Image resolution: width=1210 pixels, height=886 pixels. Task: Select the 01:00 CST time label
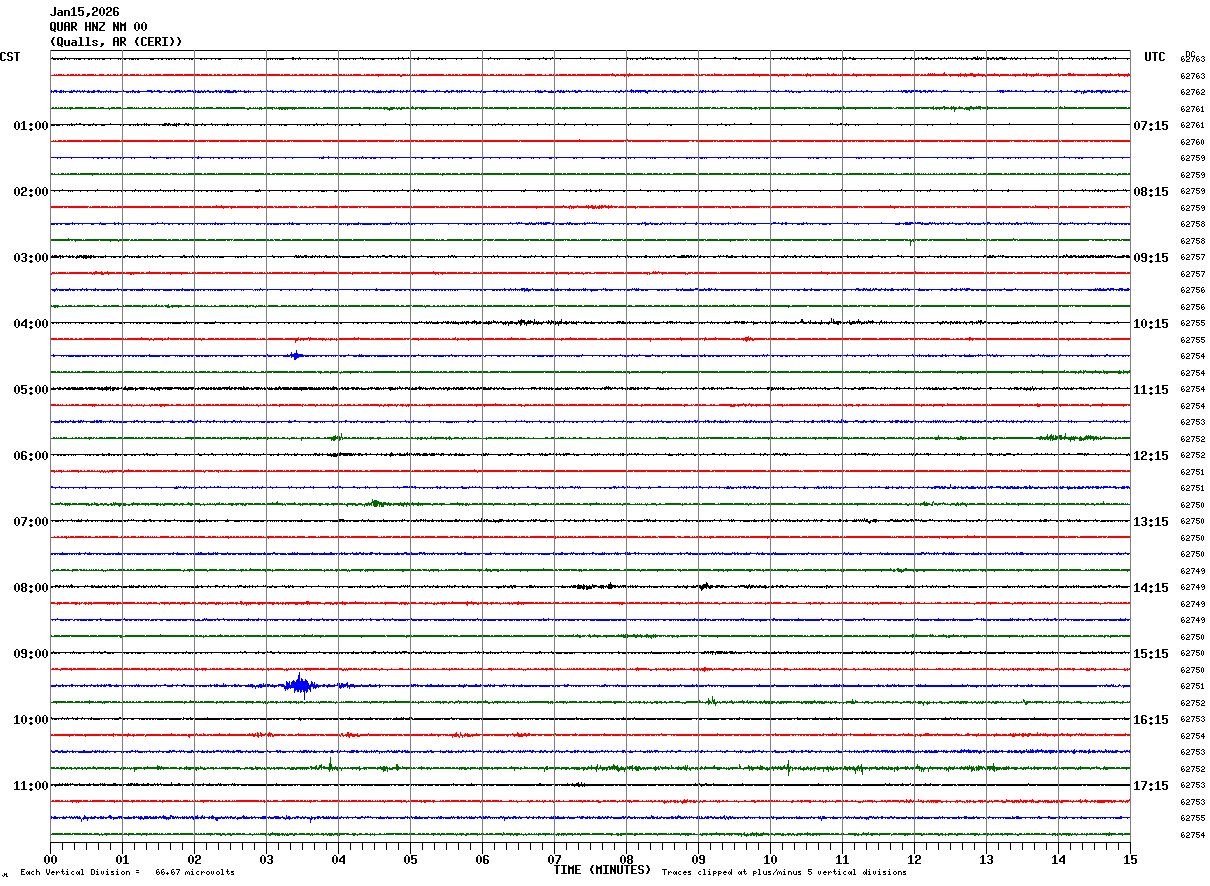(30, 126)
